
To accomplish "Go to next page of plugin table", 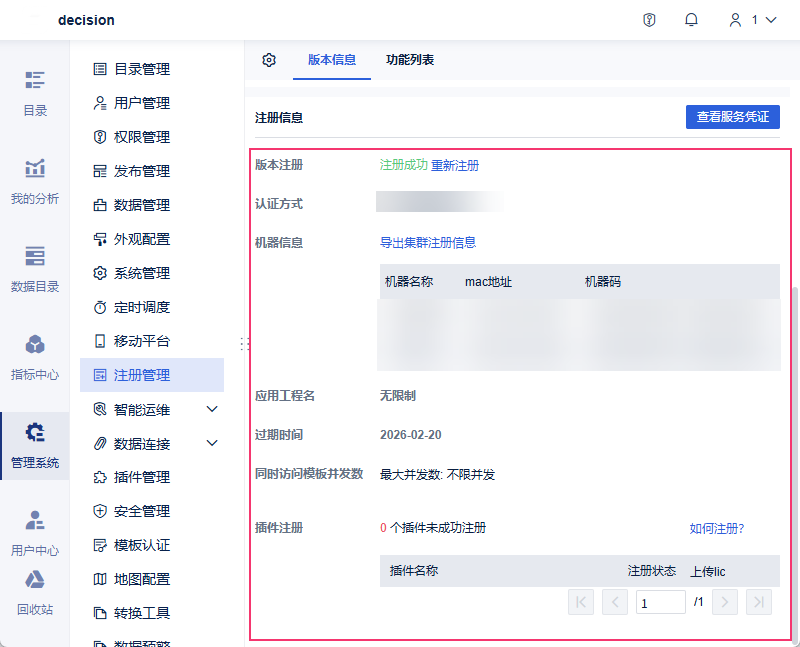I will [x=725, y=602].
